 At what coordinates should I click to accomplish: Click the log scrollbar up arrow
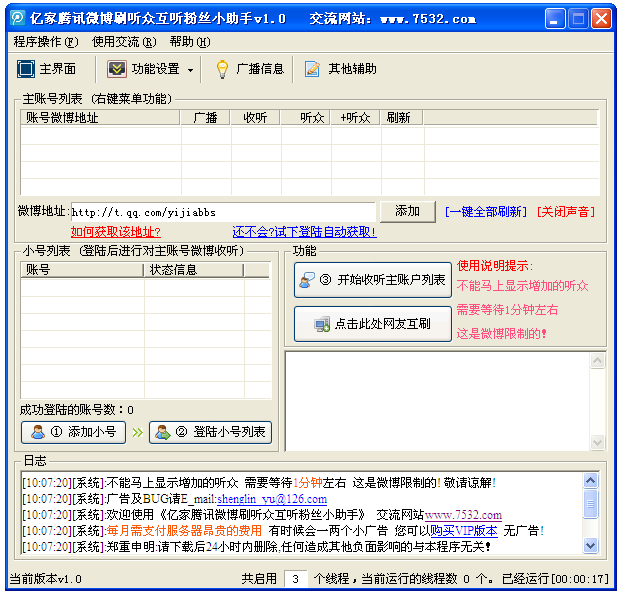590,480
